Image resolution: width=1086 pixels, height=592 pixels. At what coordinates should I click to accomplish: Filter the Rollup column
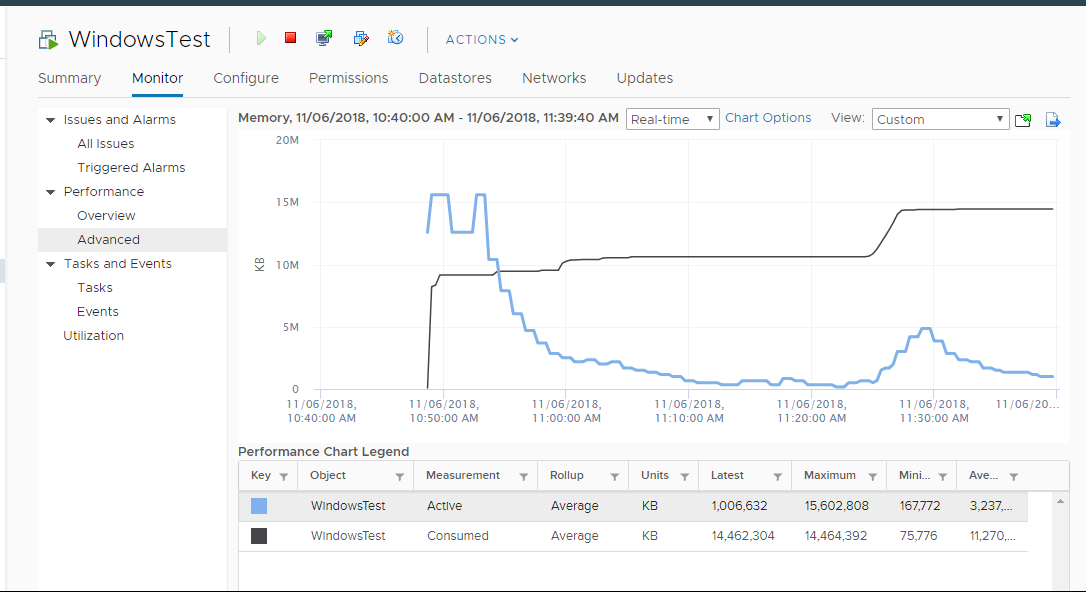point(614,476)
